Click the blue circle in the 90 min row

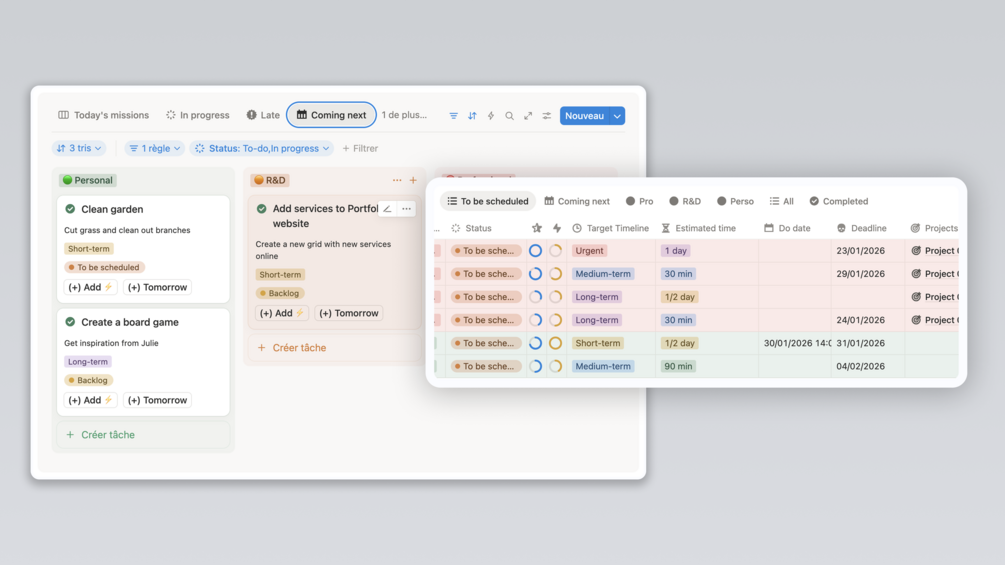coord(535,366)
